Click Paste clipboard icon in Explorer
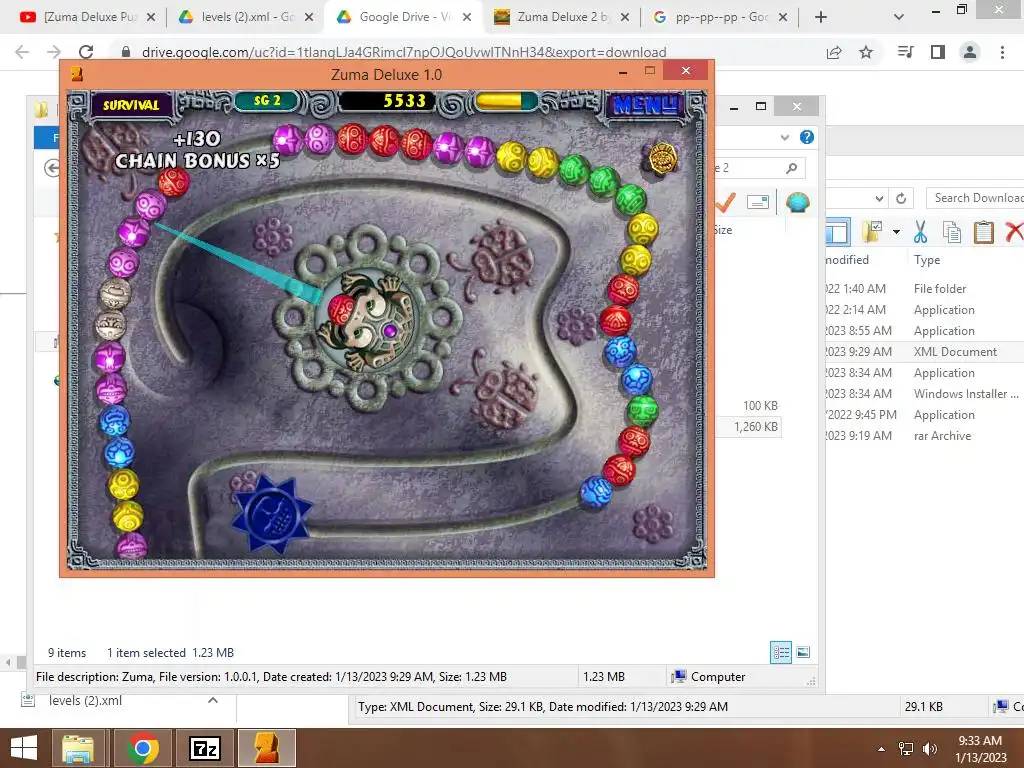The width and height of the screenshot is (1024, 768). [983, 231]
